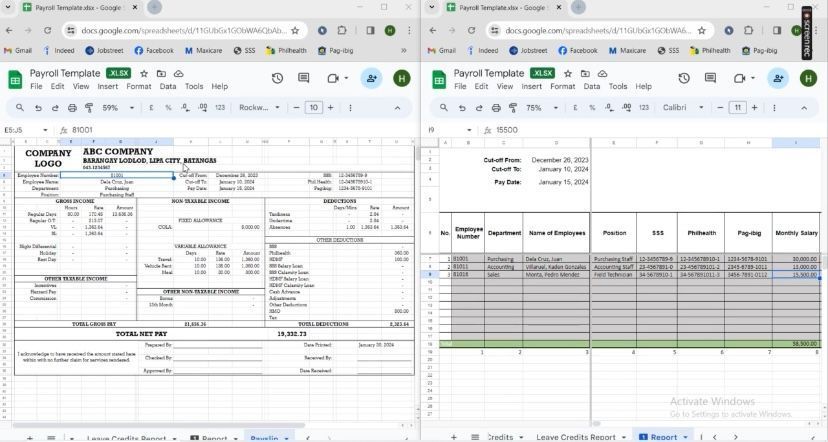This screenshot has height=442, width=828.
Task: Click the font size field showing 10
Action: (x=314, y=108)
